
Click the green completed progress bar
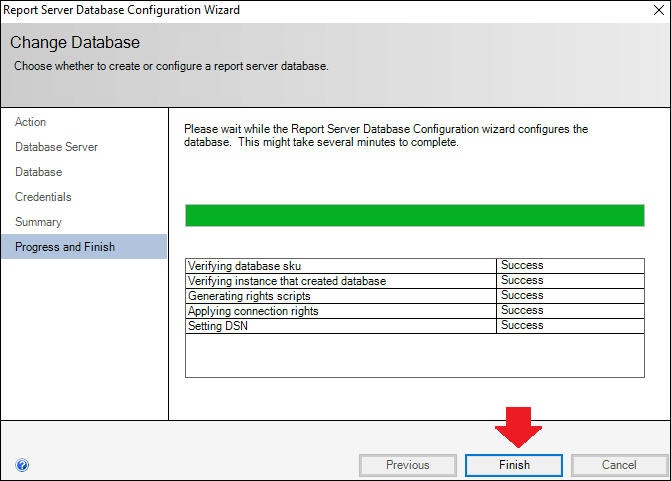415,215
